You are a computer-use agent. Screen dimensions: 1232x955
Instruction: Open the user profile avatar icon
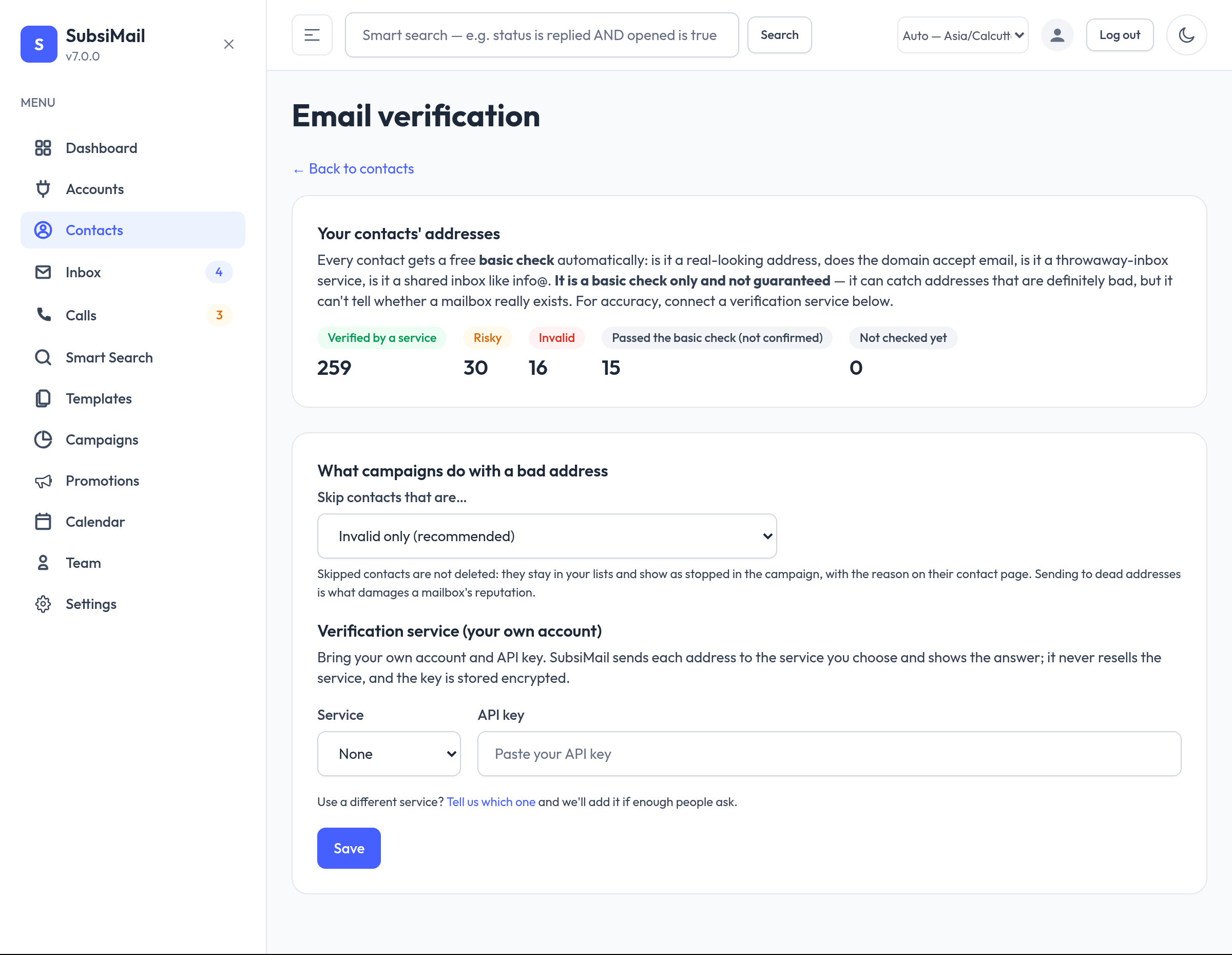[1057, 35]
